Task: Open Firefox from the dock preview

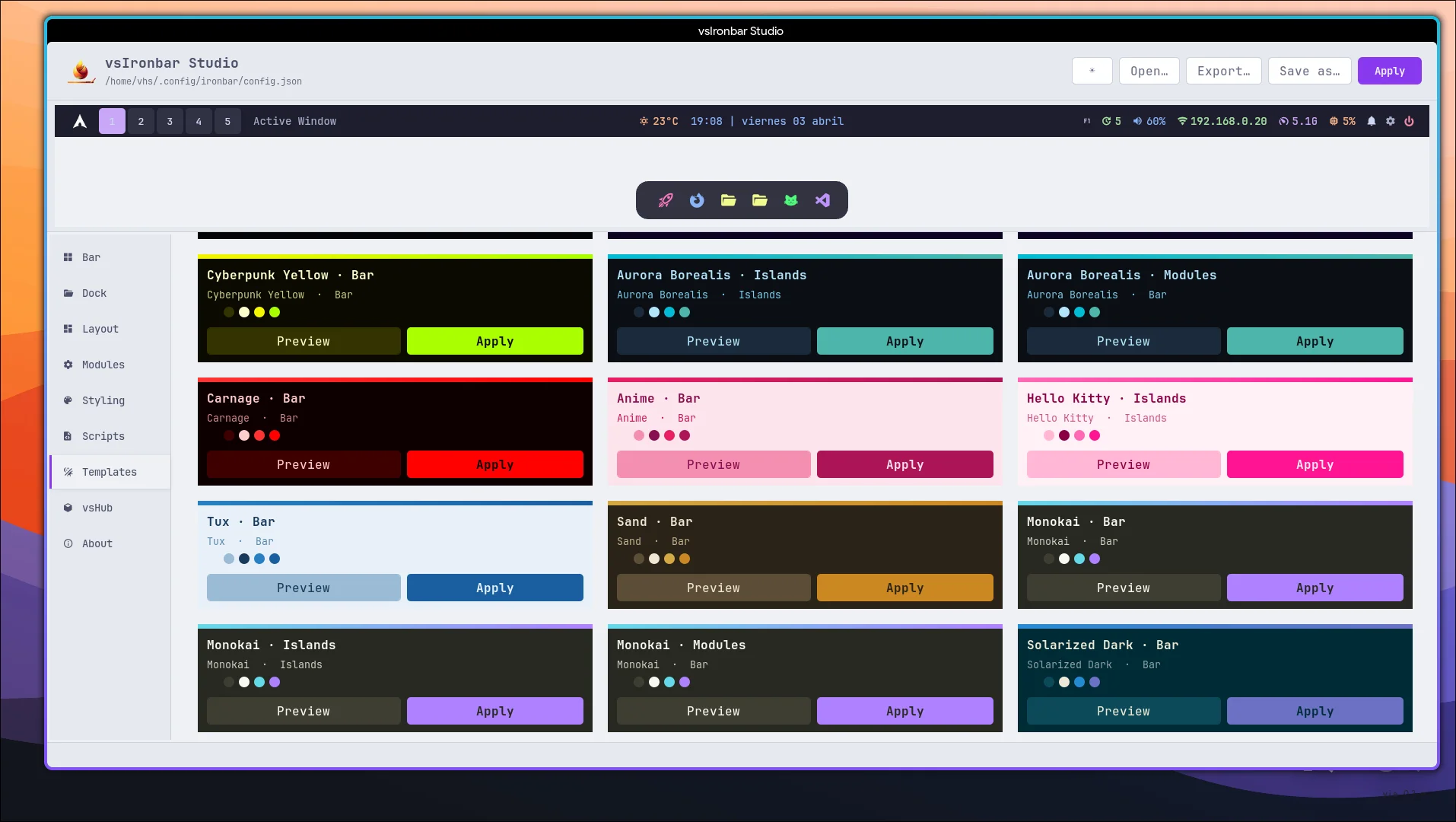Action: coord(697,200)
